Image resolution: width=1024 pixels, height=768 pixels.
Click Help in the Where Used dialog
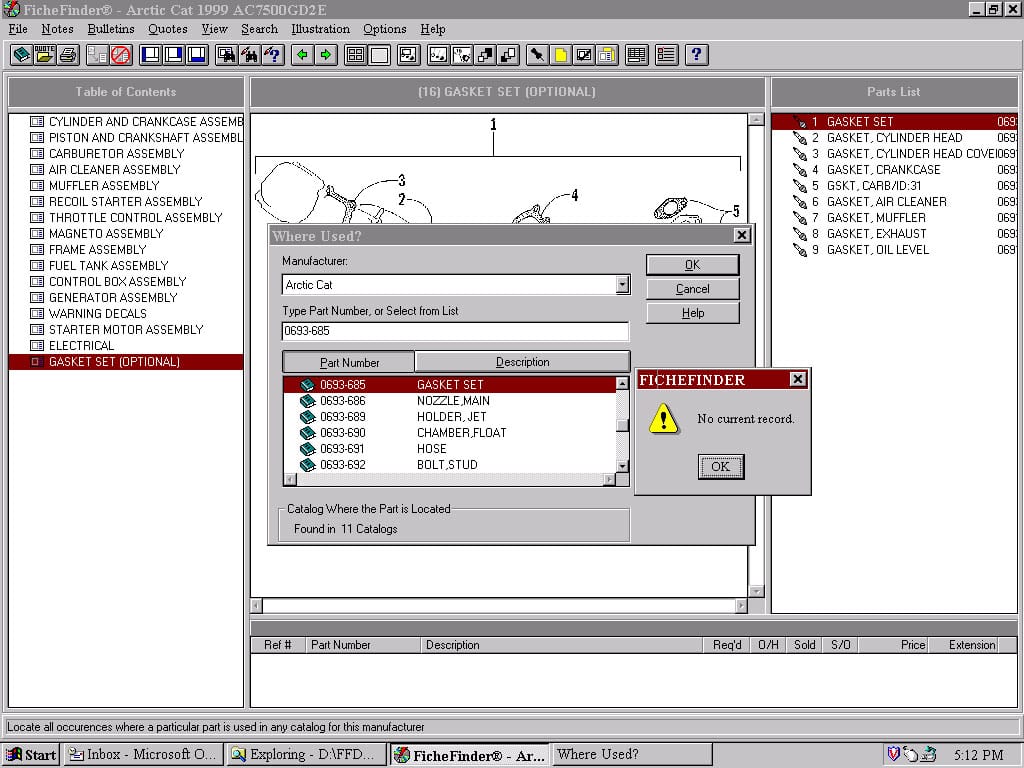coord(692,313)
